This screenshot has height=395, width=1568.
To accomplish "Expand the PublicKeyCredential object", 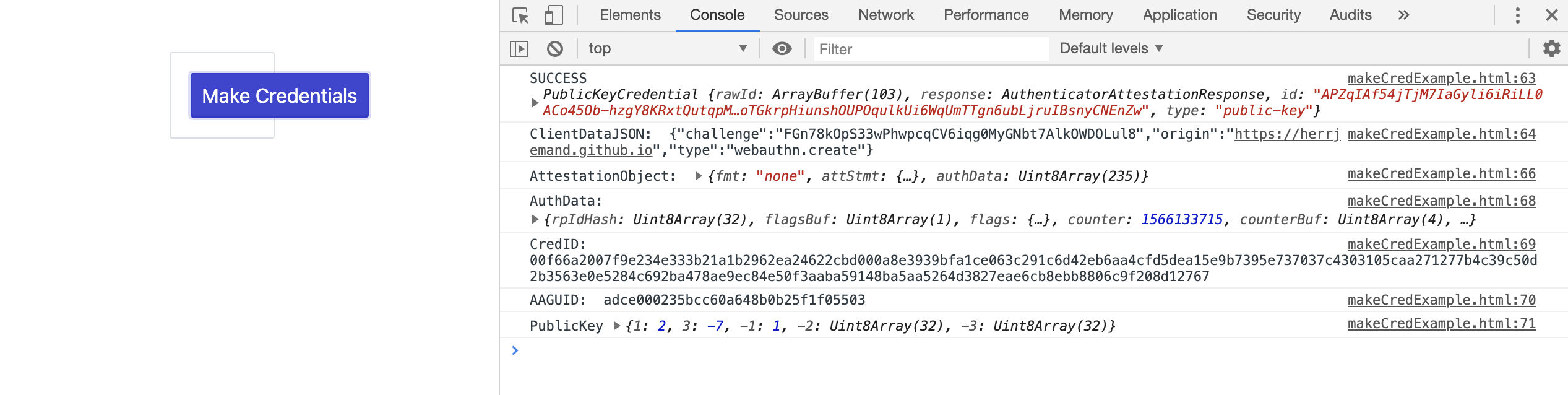I will pyautogui.click(x=535, y=103).
